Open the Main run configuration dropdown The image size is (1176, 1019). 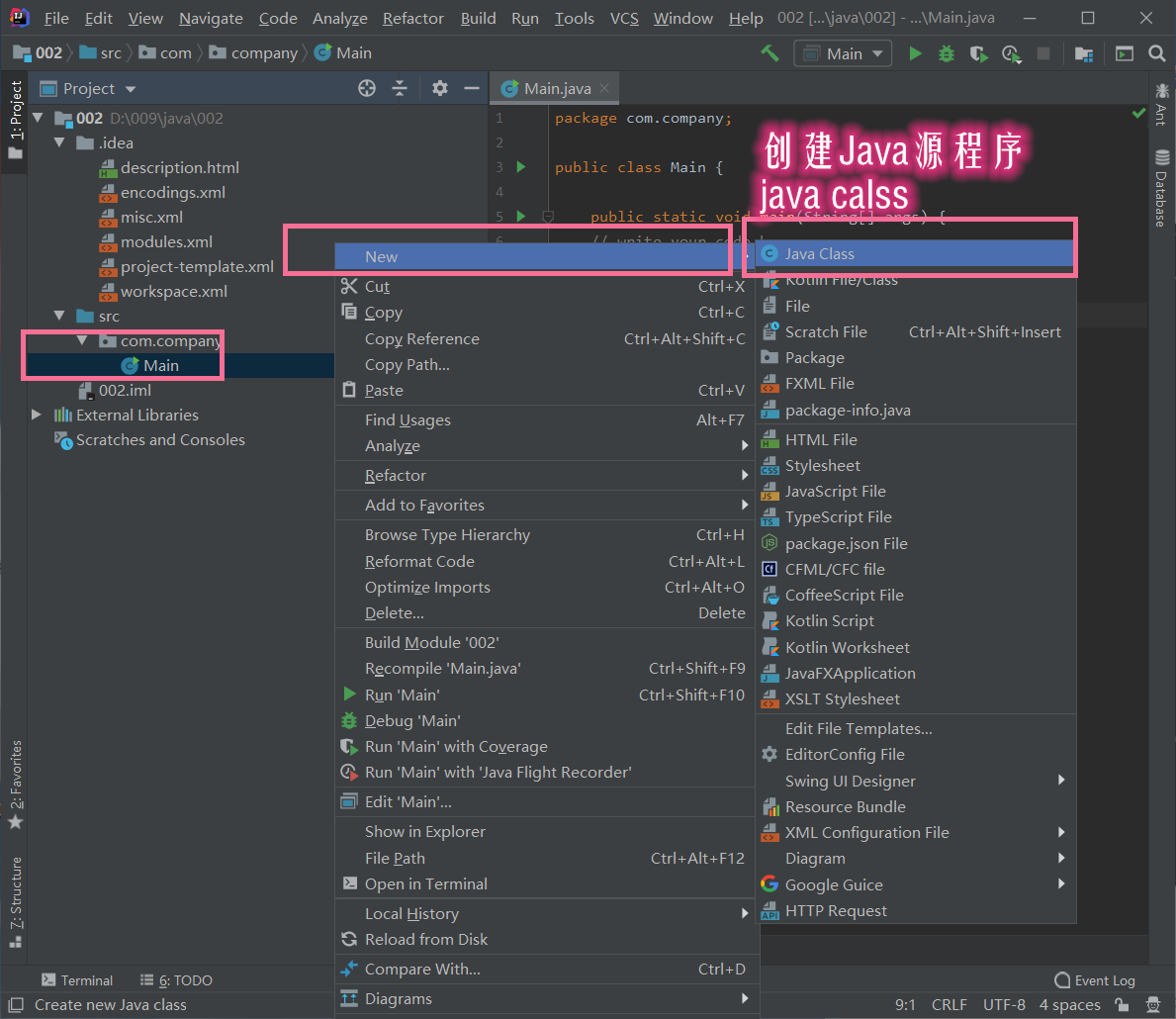tap(843, 53)
